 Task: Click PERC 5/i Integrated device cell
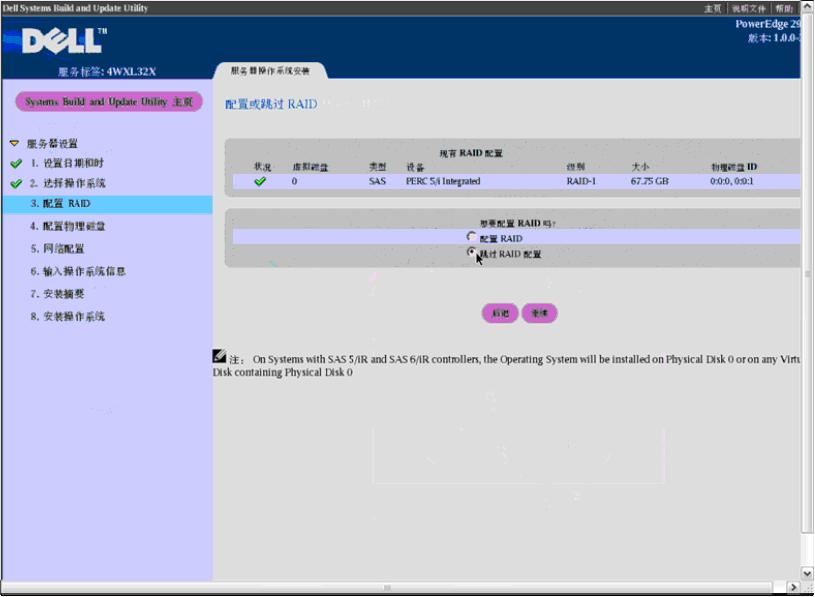pyautogui.click(x=443, y=181)
